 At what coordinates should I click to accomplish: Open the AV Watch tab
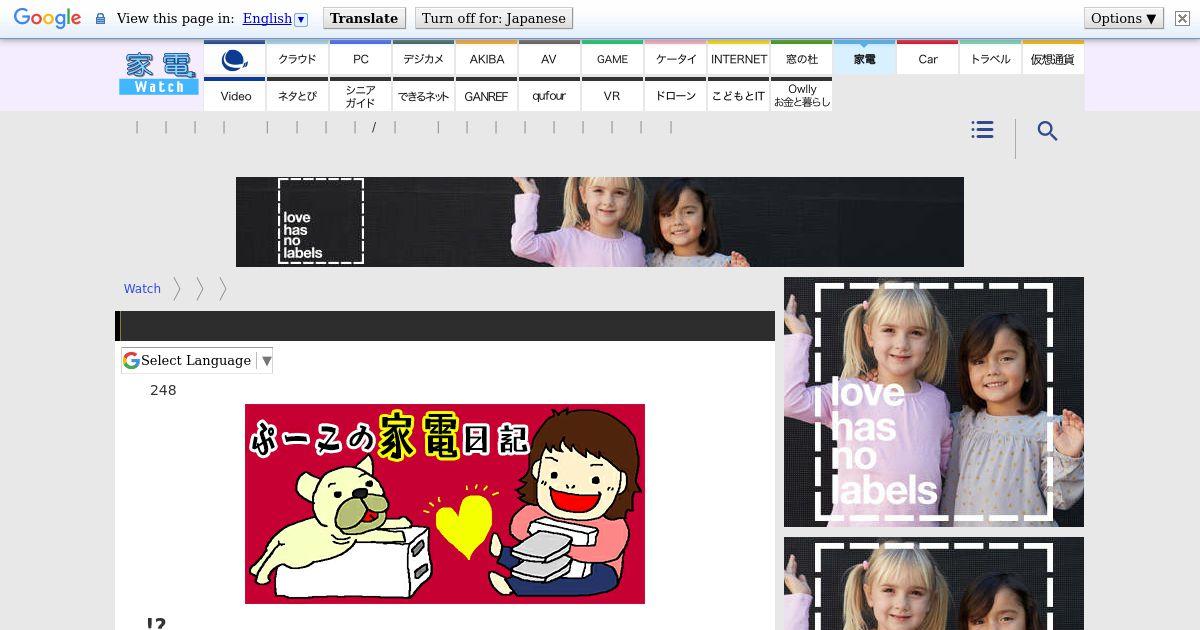(549, 59)
